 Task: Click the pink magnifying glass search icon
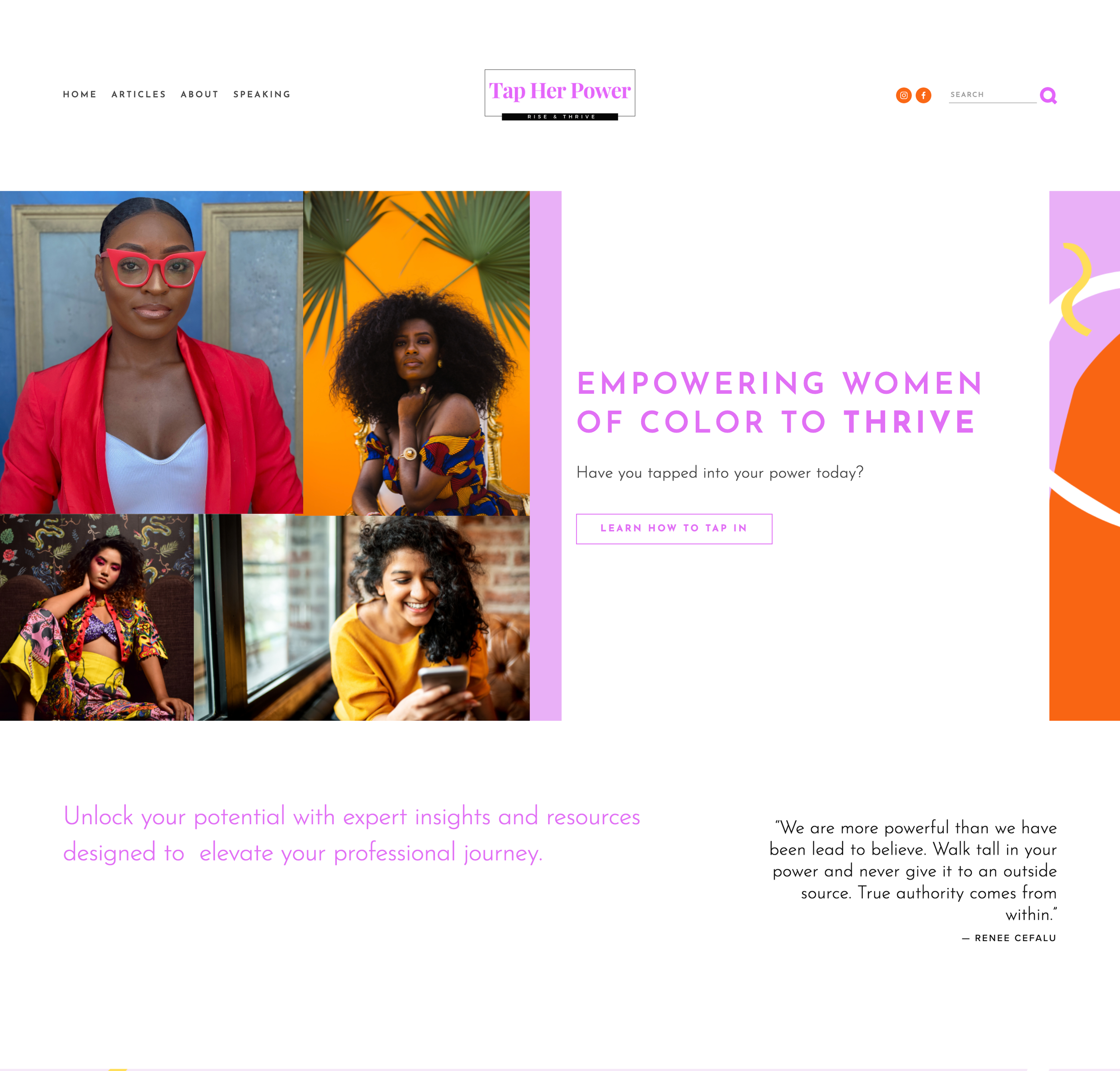(1048, 95)
